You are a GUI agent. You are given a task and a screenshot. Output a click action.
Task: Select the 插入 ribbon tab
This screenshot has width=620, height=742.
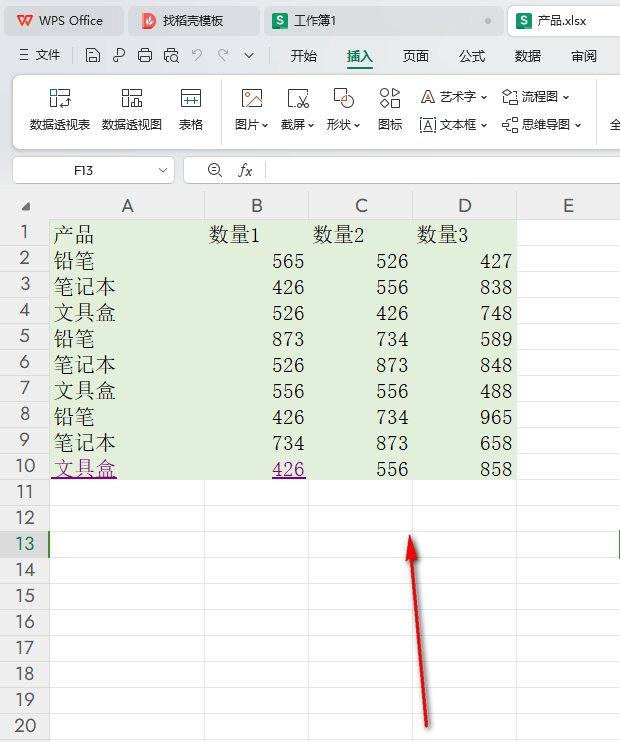tap(360, 56)
